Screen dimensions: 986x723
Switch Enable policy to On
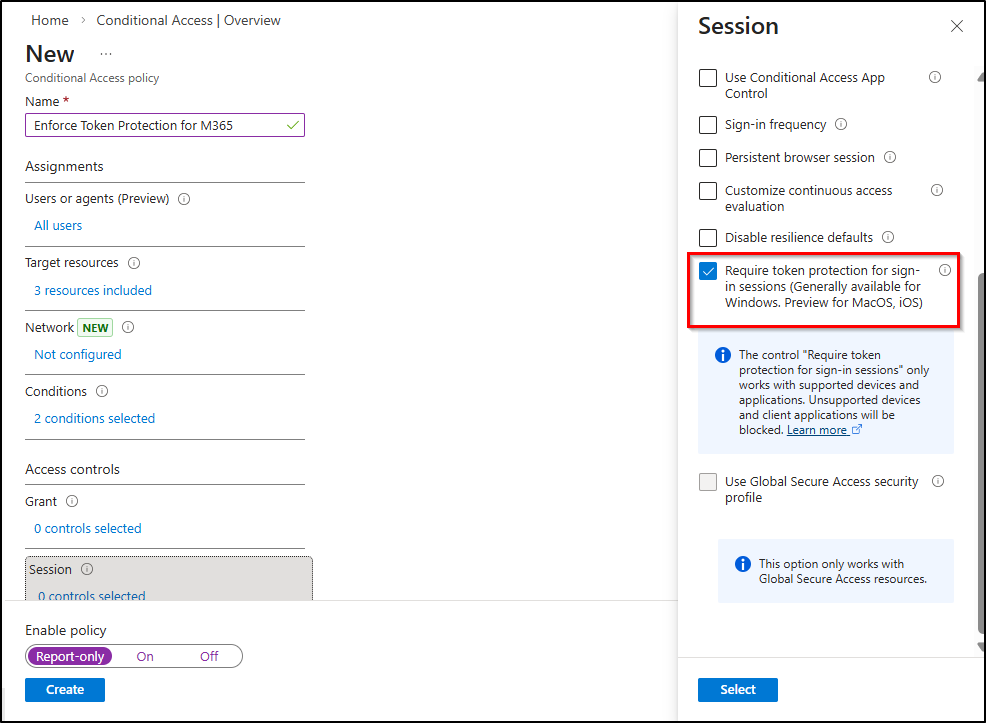[145, 657]
